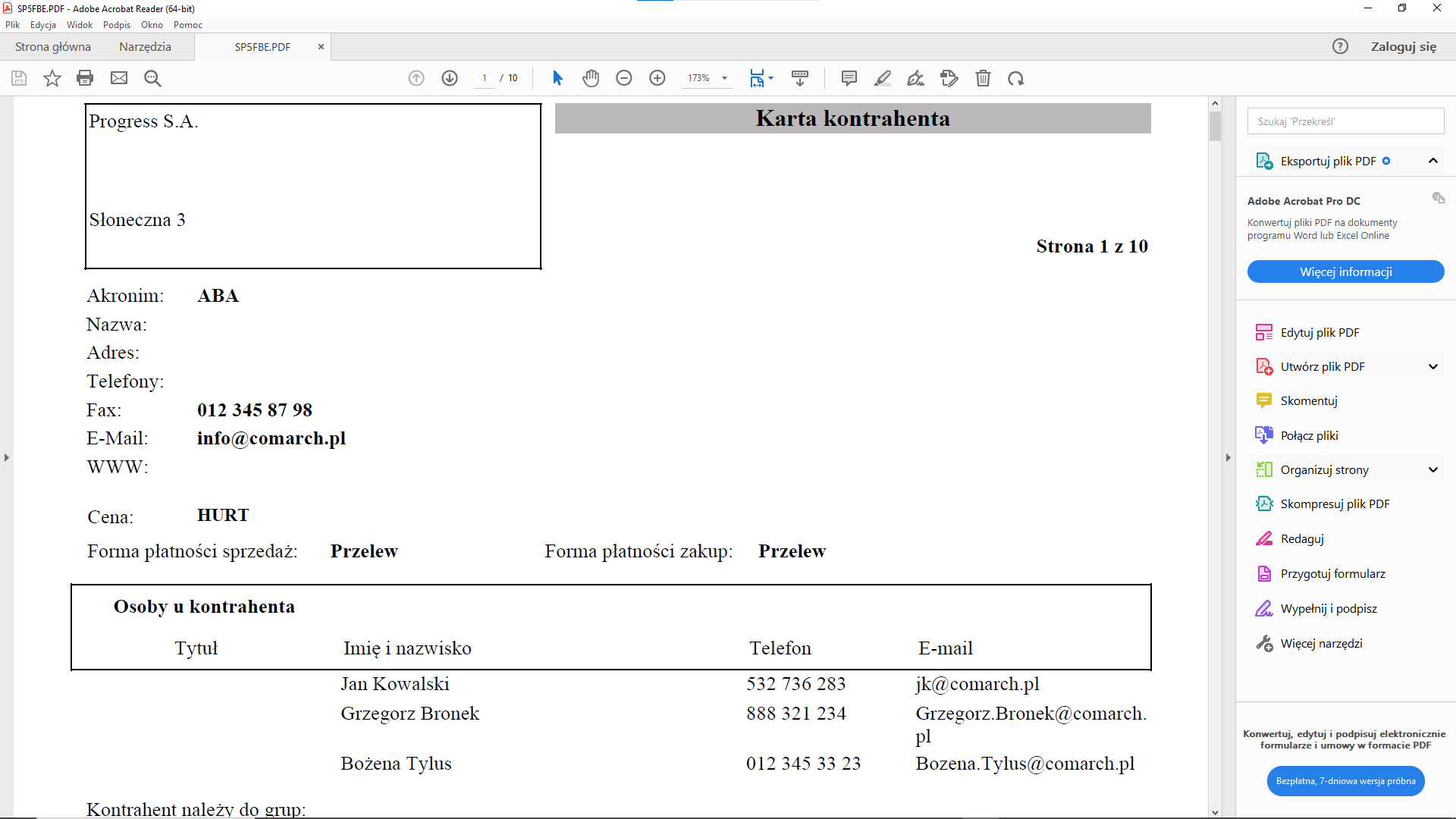The width and height of the screenshot is (1456, 819).
Task: Toggle the read mode keyboard icon
Action: pyautogui.click(x=800, y=78)
